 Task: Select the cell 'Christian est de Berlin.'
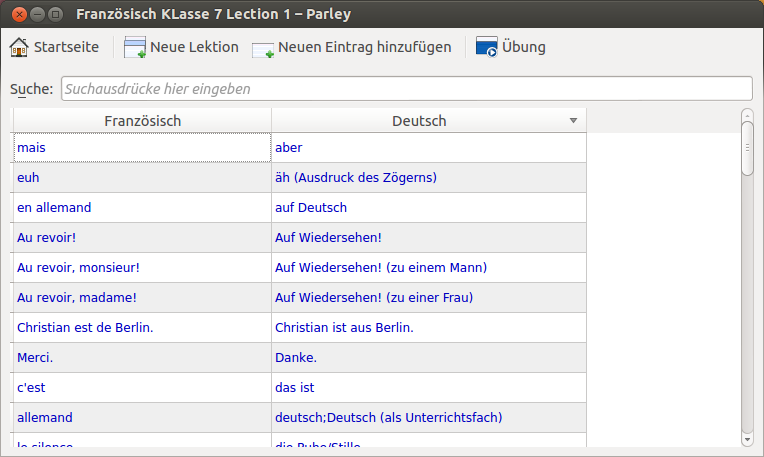click(142, 327)
